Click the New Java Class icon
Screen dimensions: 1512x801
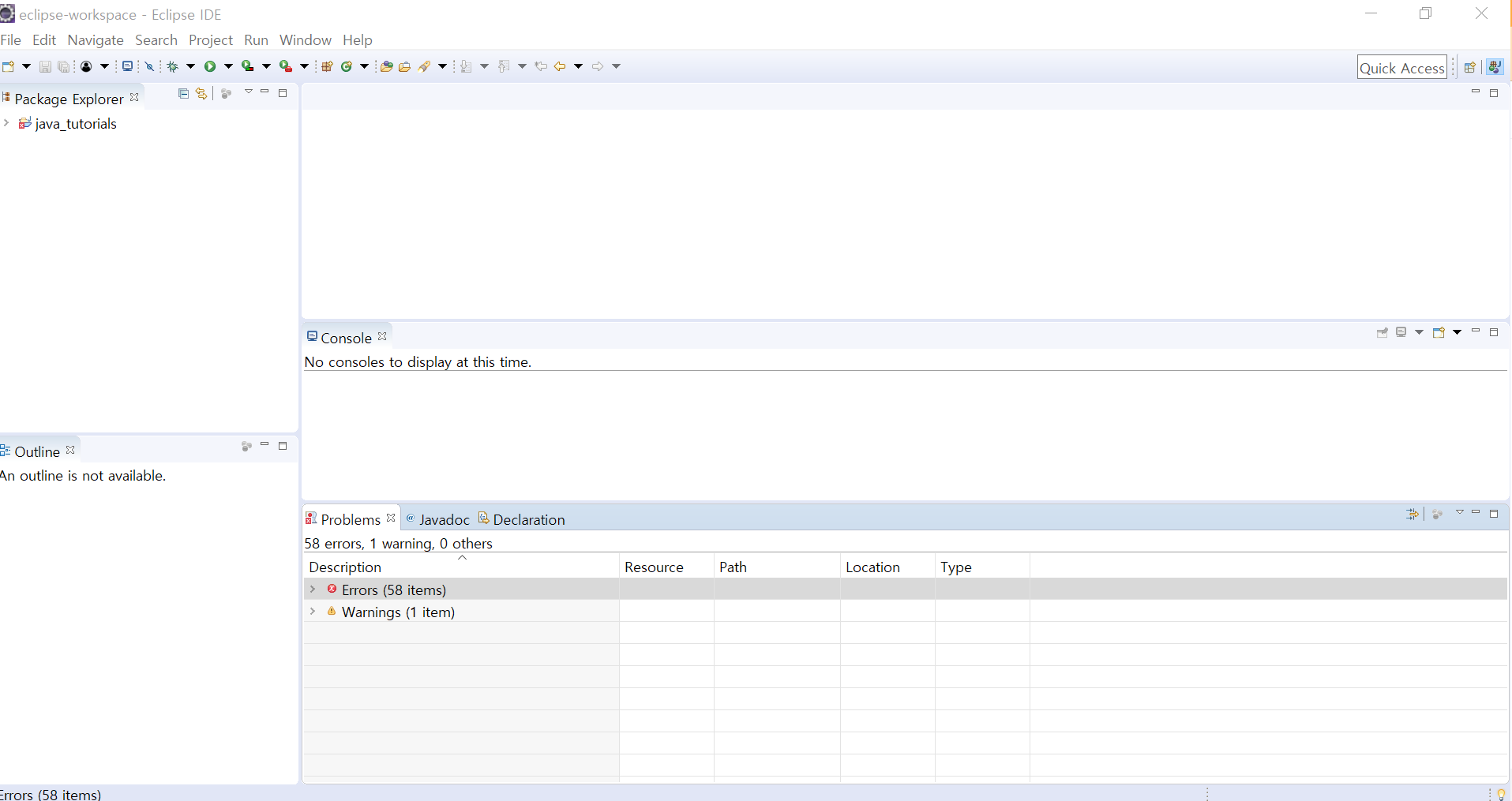pyautogui.click(x=346, y=67)
